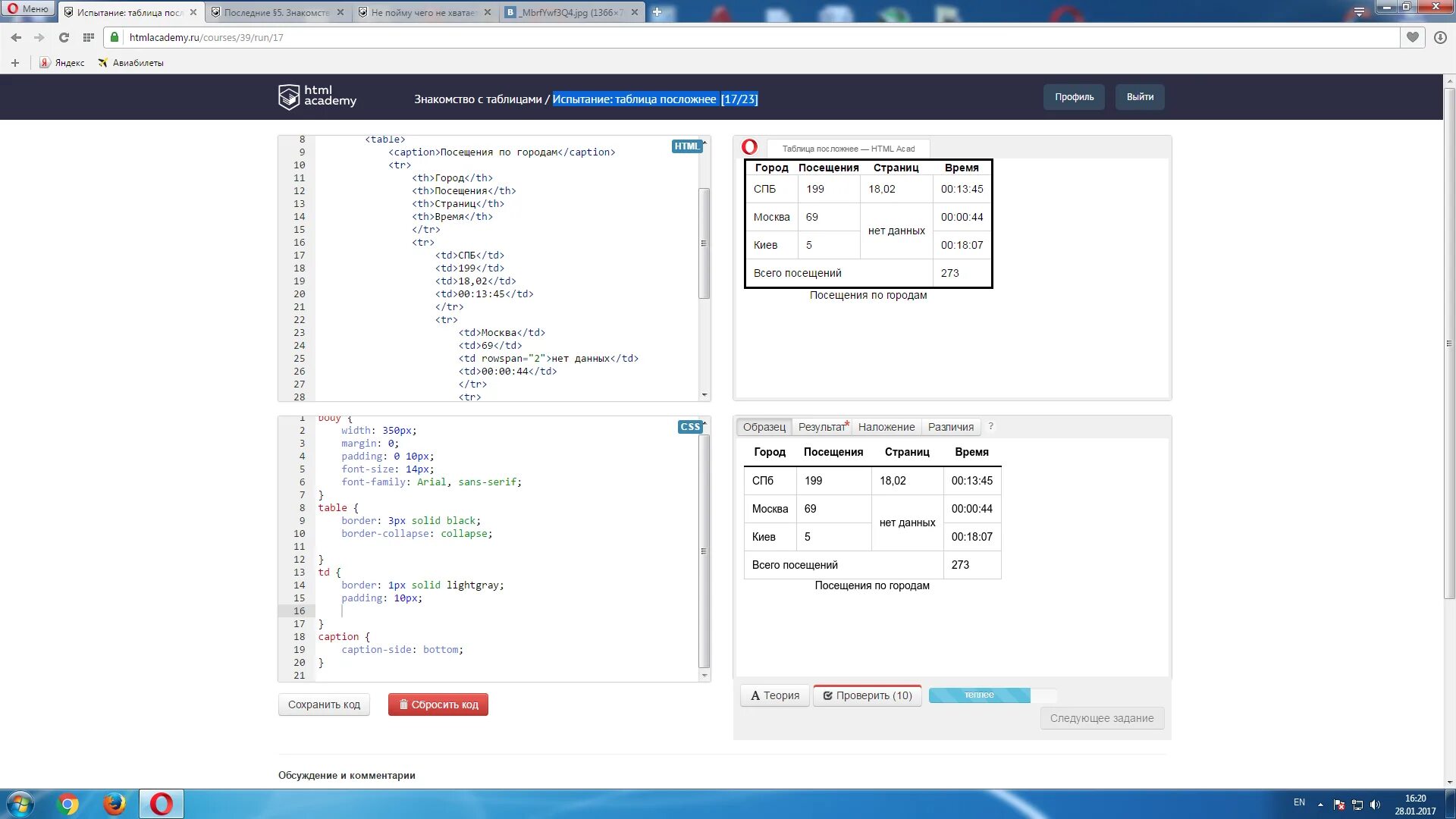Show hidden tray icons arrow
This screenshot has height=819, width=1456.
pyautogui.click(x=1320, y=804)
